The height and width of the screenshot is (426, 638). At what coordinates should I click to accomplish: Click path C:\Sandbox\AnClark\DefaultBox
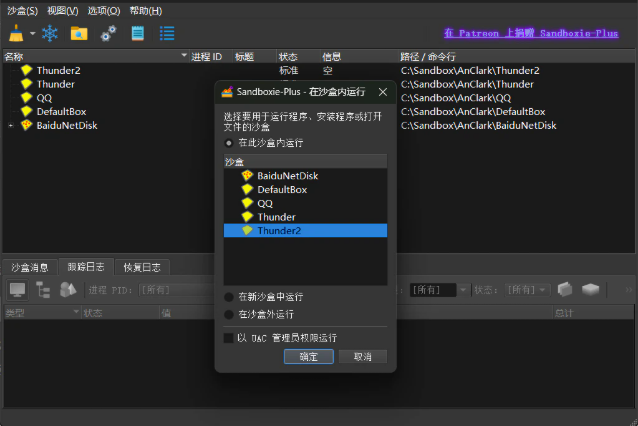473,111
